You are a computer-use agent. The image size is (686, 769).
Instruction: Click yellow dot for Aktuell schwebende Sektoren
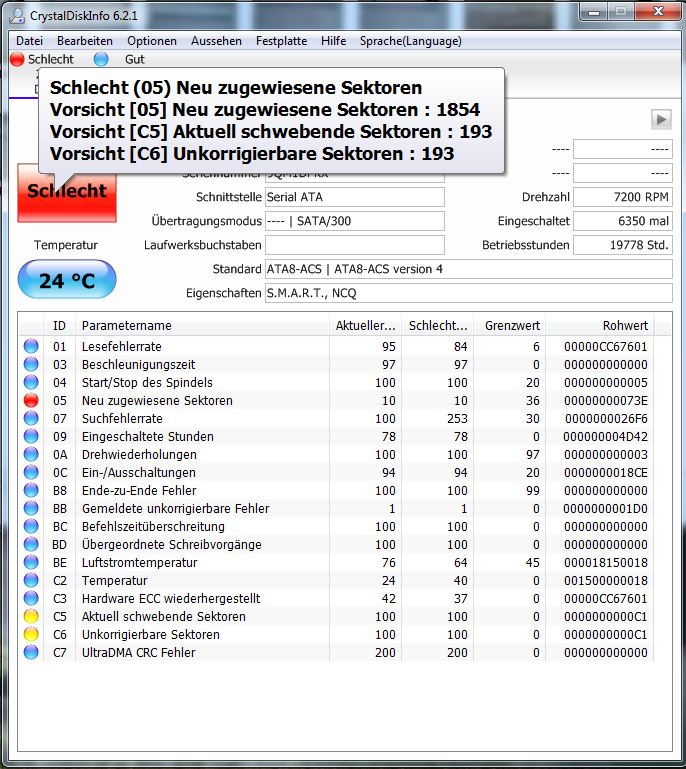(x=31, y=616)
